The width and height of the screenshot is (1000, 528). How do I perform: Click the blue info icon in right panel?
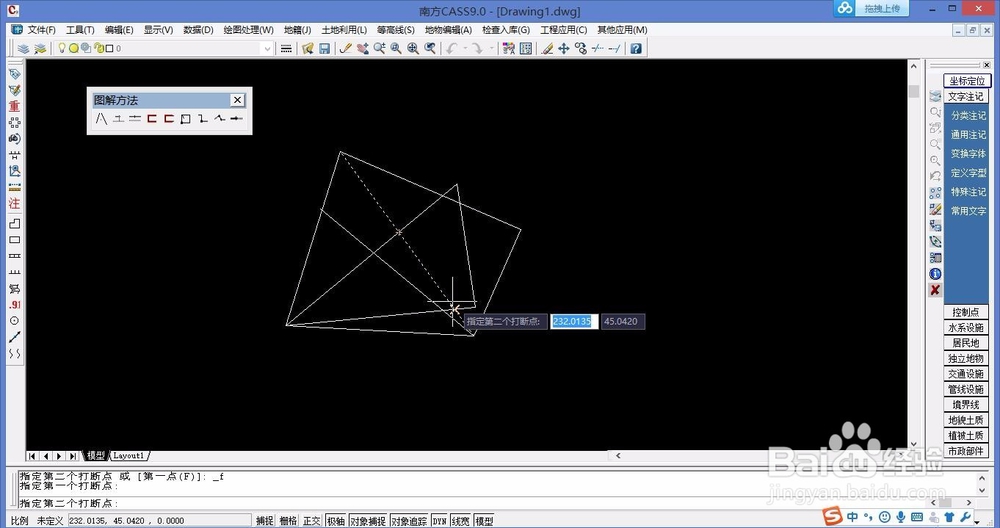point(935,274)
